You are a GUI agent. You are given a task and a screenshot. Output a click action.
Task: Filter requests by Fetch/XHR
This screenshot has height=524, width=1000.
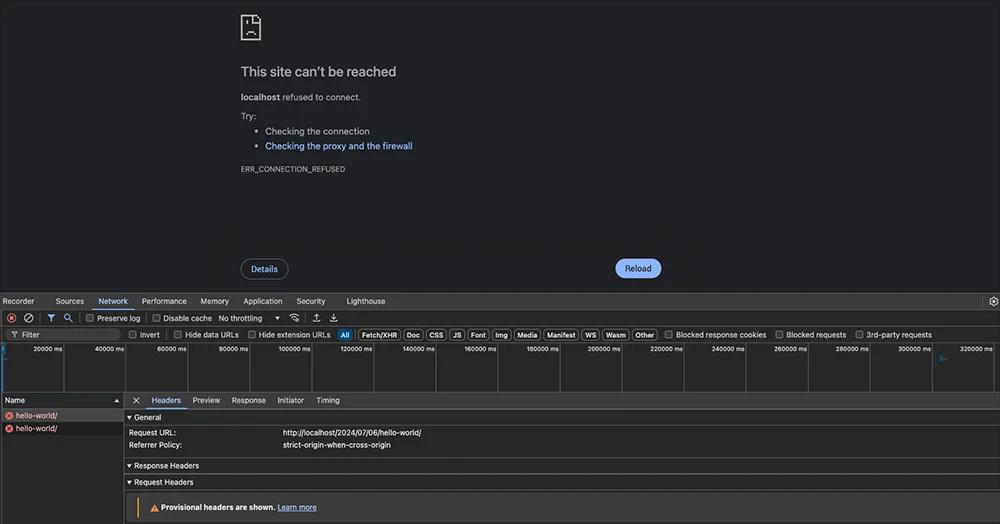(x=379, y=335)
